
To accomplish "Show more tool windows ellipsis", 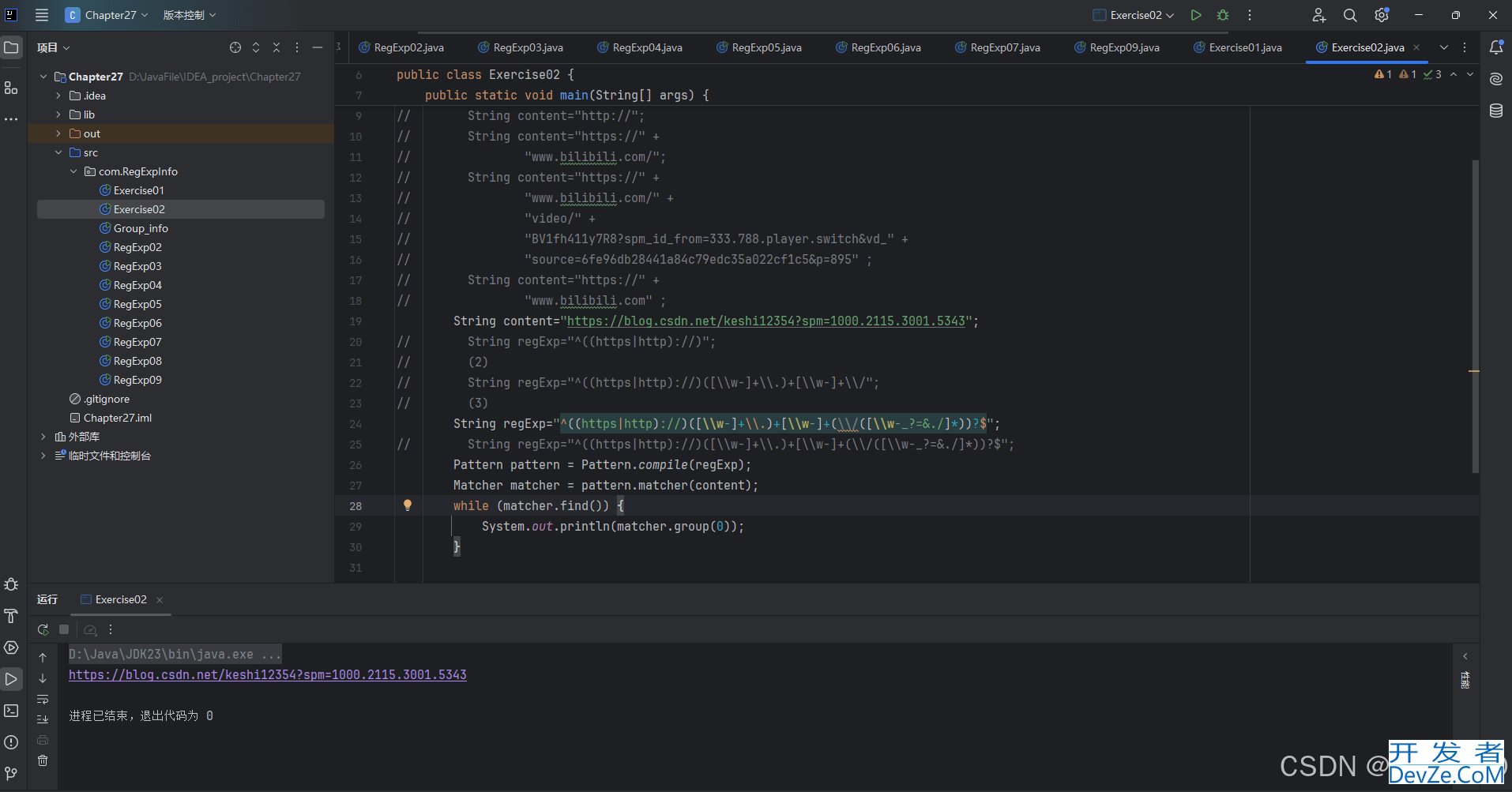I will click(x=11, y=119).
